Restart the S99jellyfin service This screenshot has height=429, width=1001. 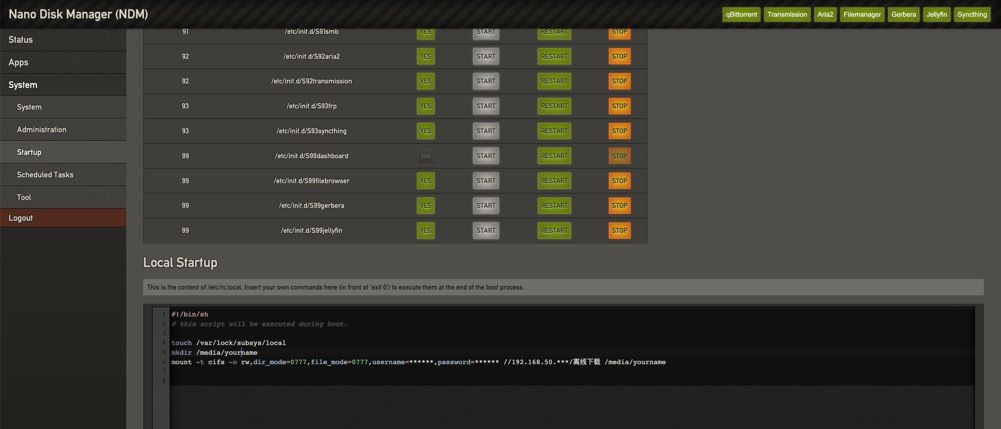[x=554, y=230]
